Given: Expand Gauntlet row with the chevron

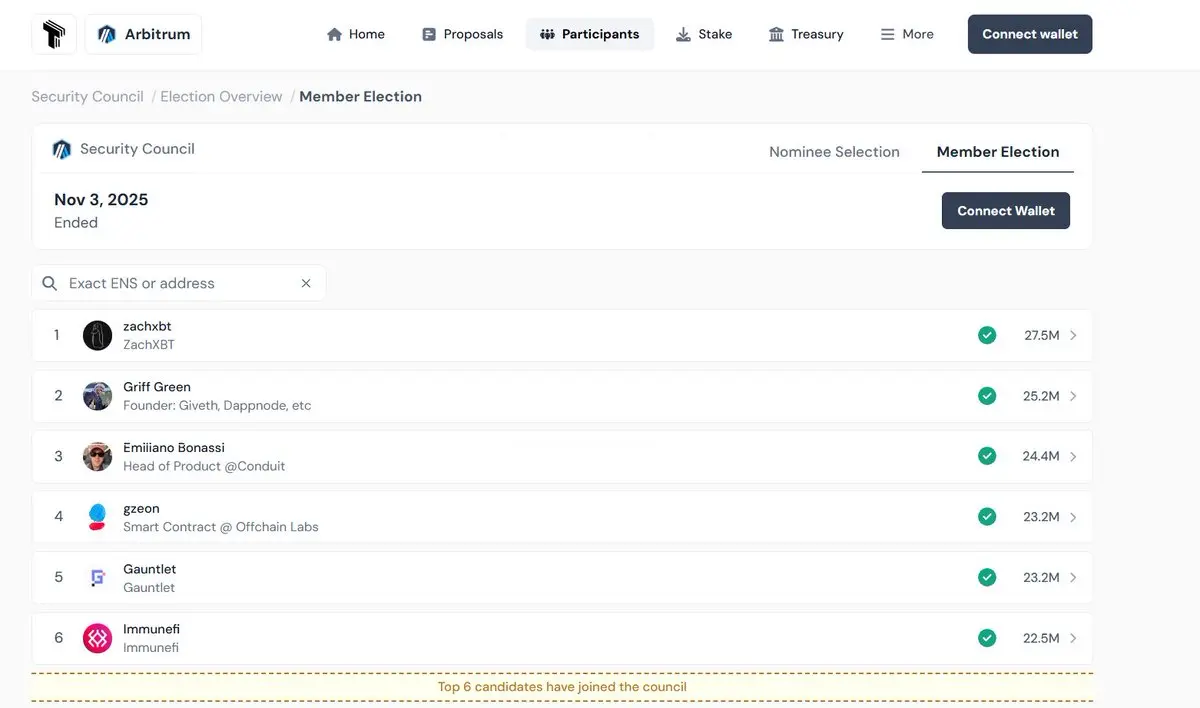Looking at the screenshot, I should point(1073,578).
